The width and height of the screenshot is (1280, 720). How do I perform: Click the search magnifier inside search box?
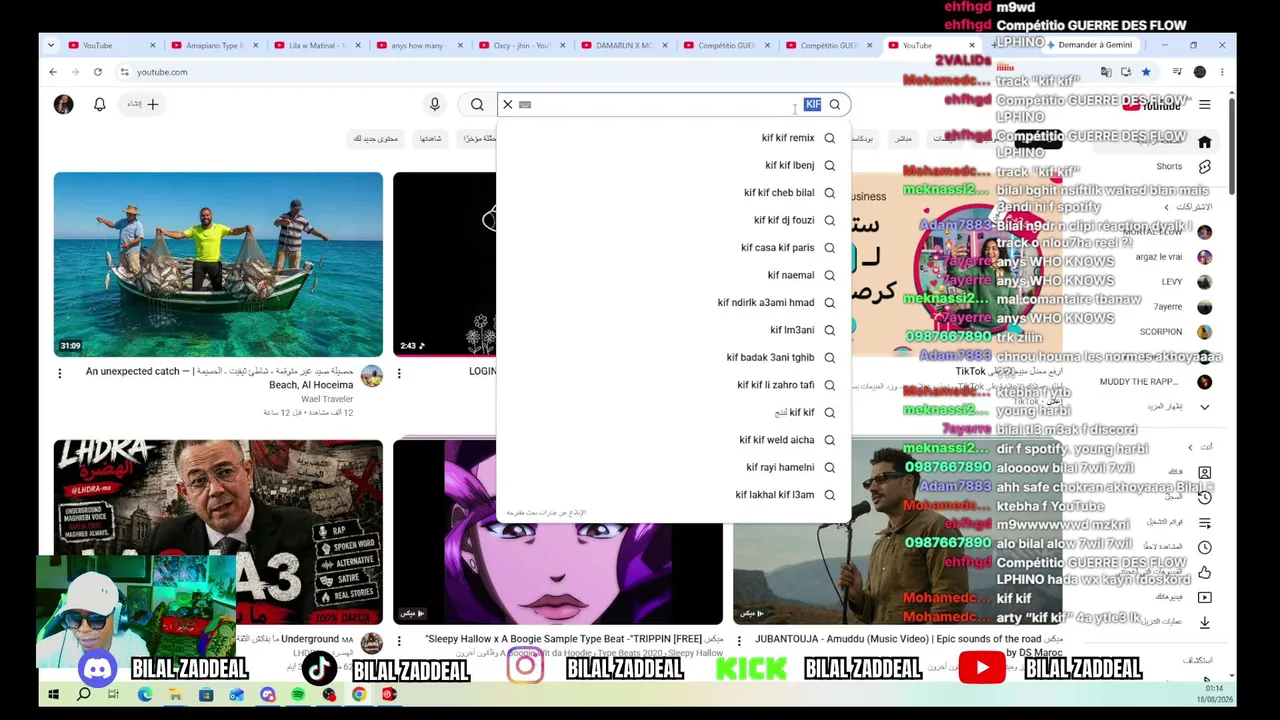point(835,104)
